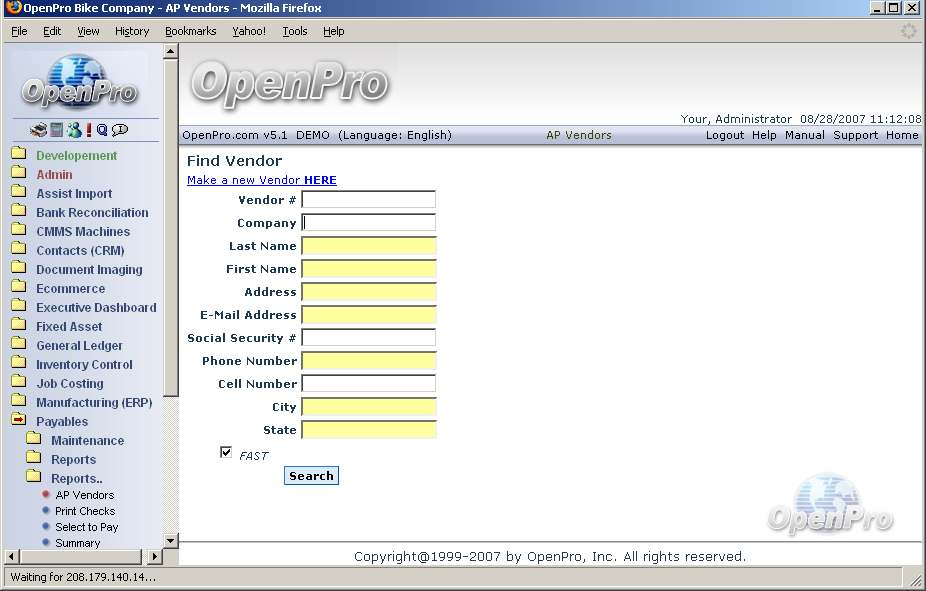The width and height of the screenshot is (926, 591).
Task: Click the Logout link in the header
Action: (x=724, y=135)
